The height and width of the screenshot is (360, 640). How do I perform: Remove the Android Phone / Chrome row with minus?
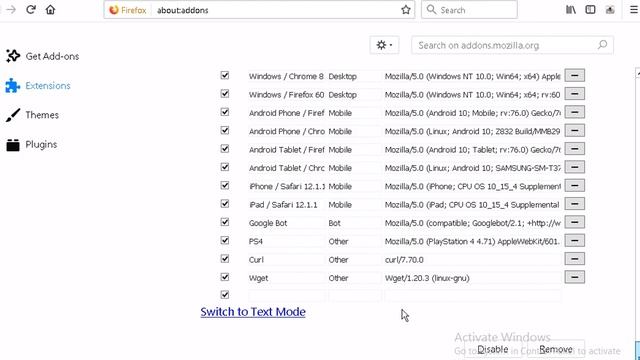click(574, 131)
